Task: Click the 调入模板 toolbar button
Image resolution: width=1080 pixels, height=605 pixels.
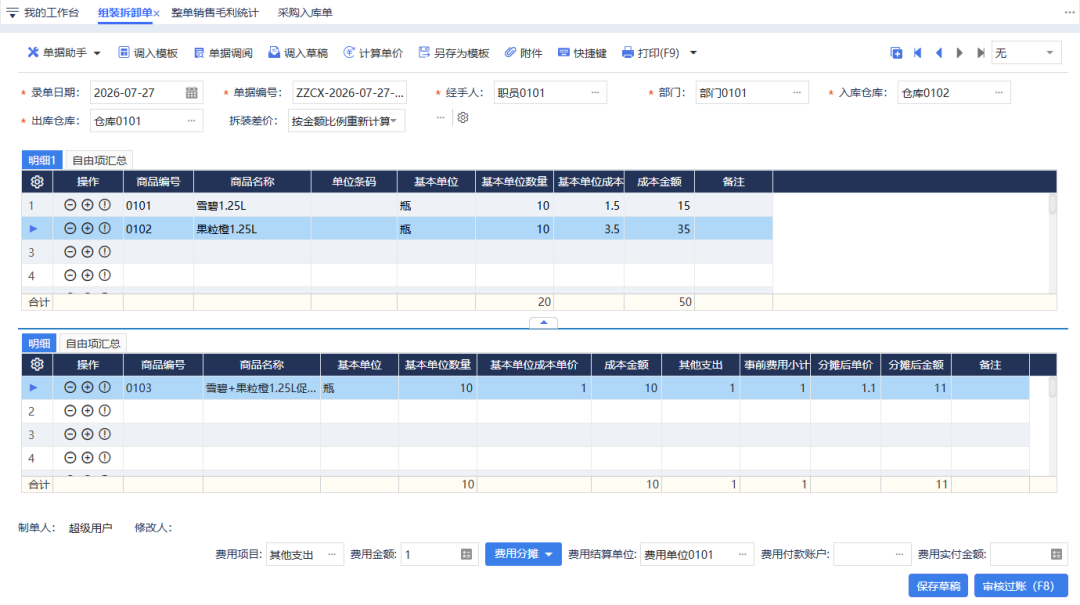Action: click(148, 53)
